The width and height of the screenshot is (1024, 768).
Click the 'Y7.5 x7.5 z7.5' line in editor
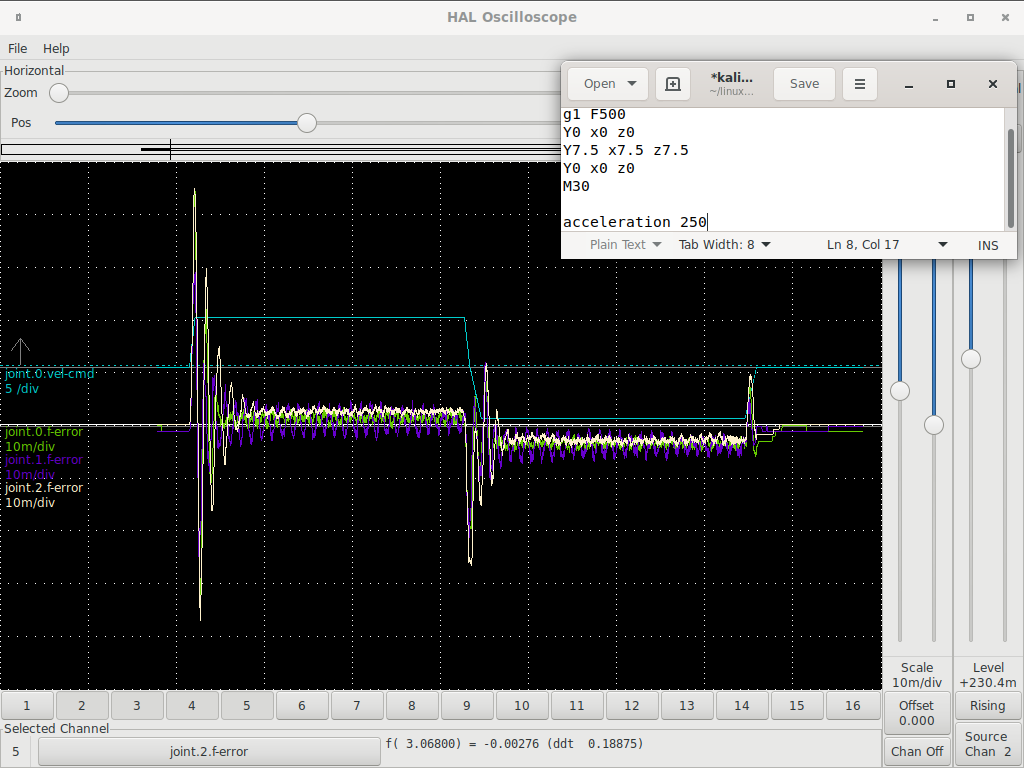tap(626, 150)
